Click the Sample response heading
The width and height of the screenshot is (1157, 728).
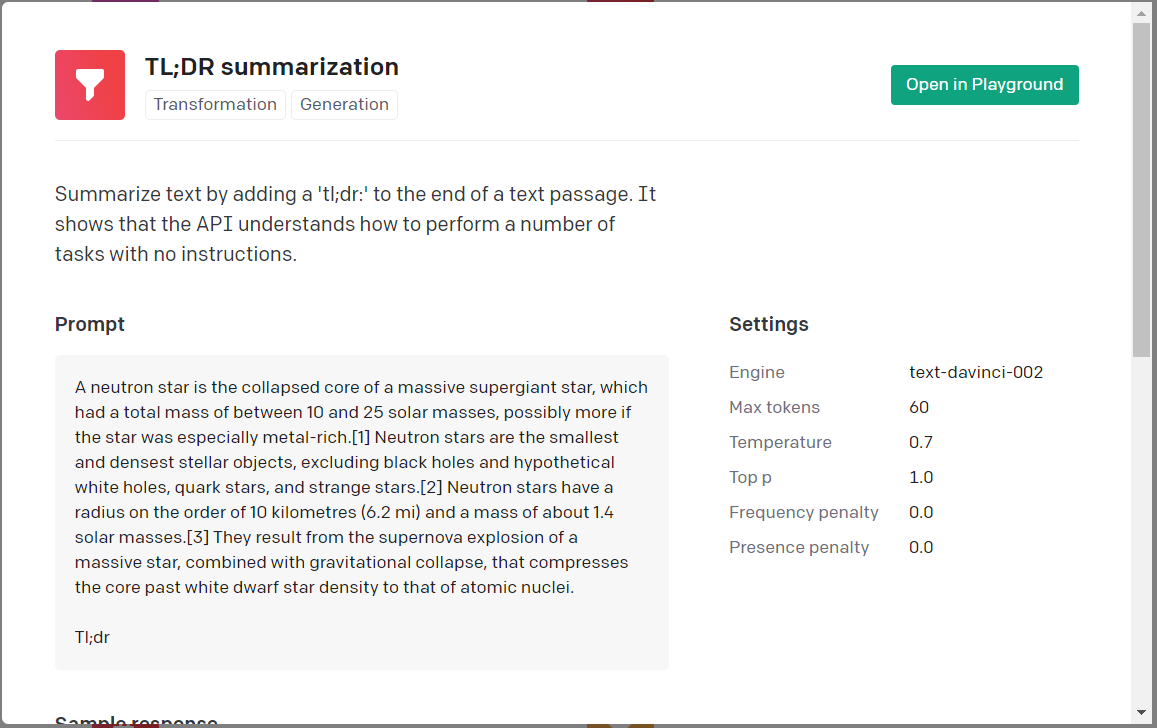click(x=135, y=721)
